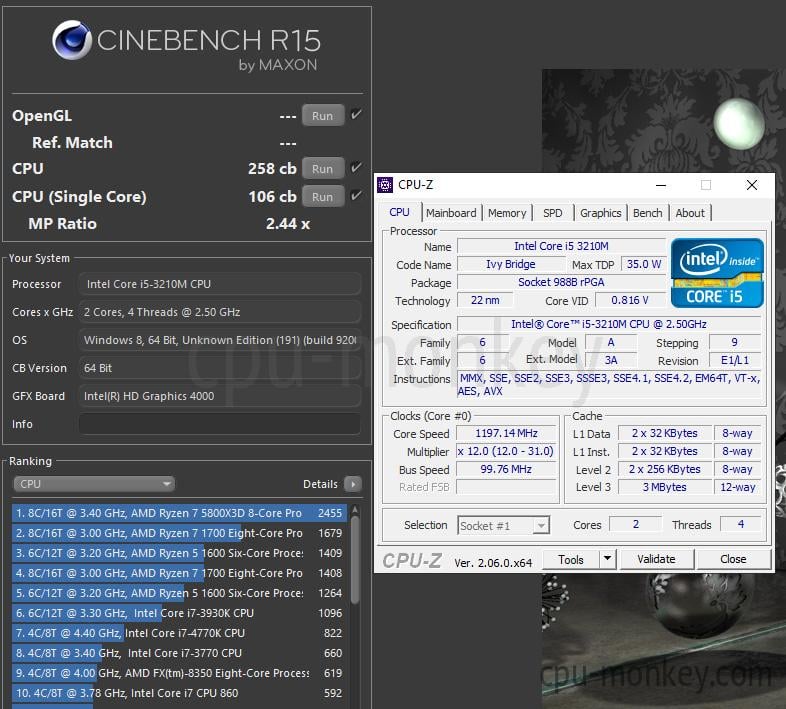The image size is (786, 709).
Task: Click the Code Name value Ivy Bridge
Action: [511, 264]
